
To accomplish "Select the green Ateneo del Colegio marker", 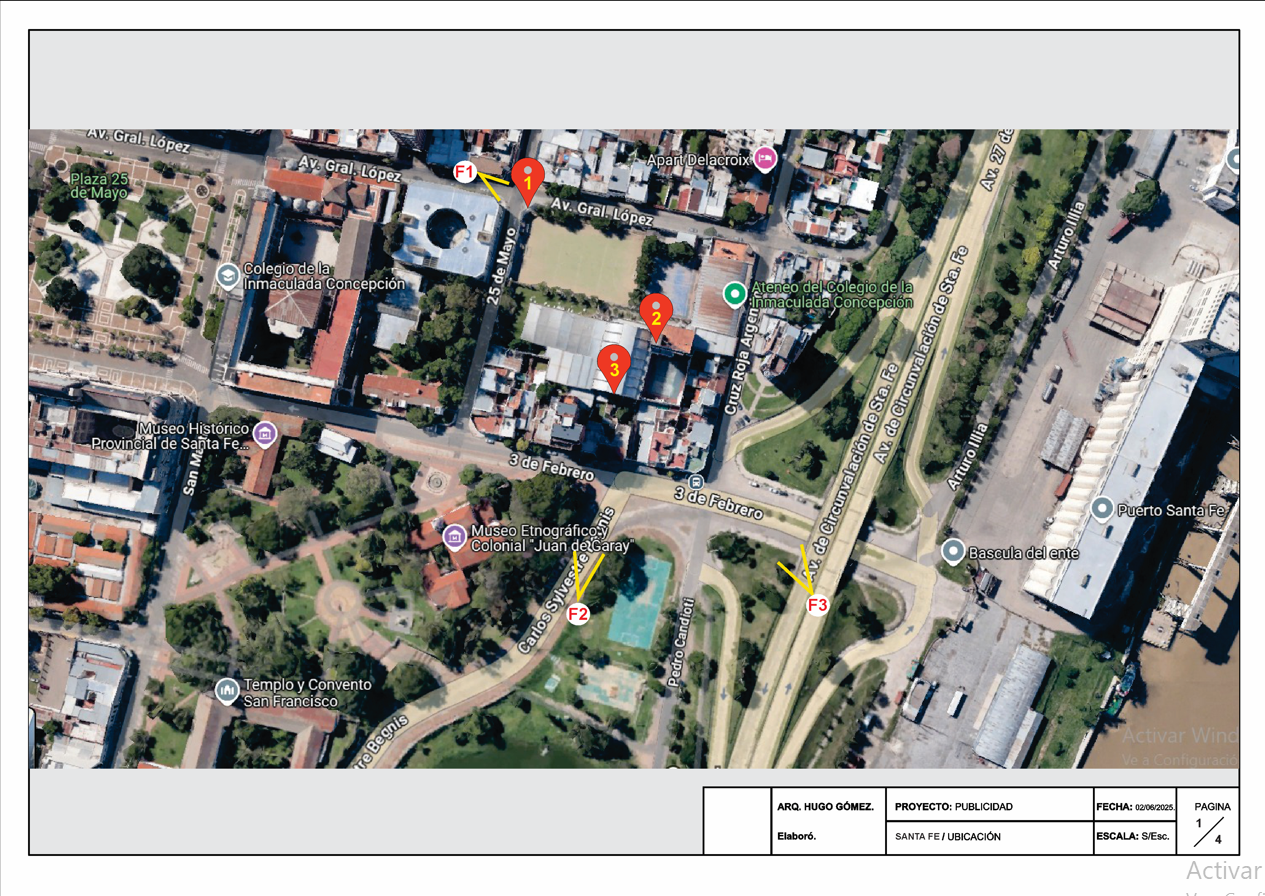I will click(x=735, y=294).
